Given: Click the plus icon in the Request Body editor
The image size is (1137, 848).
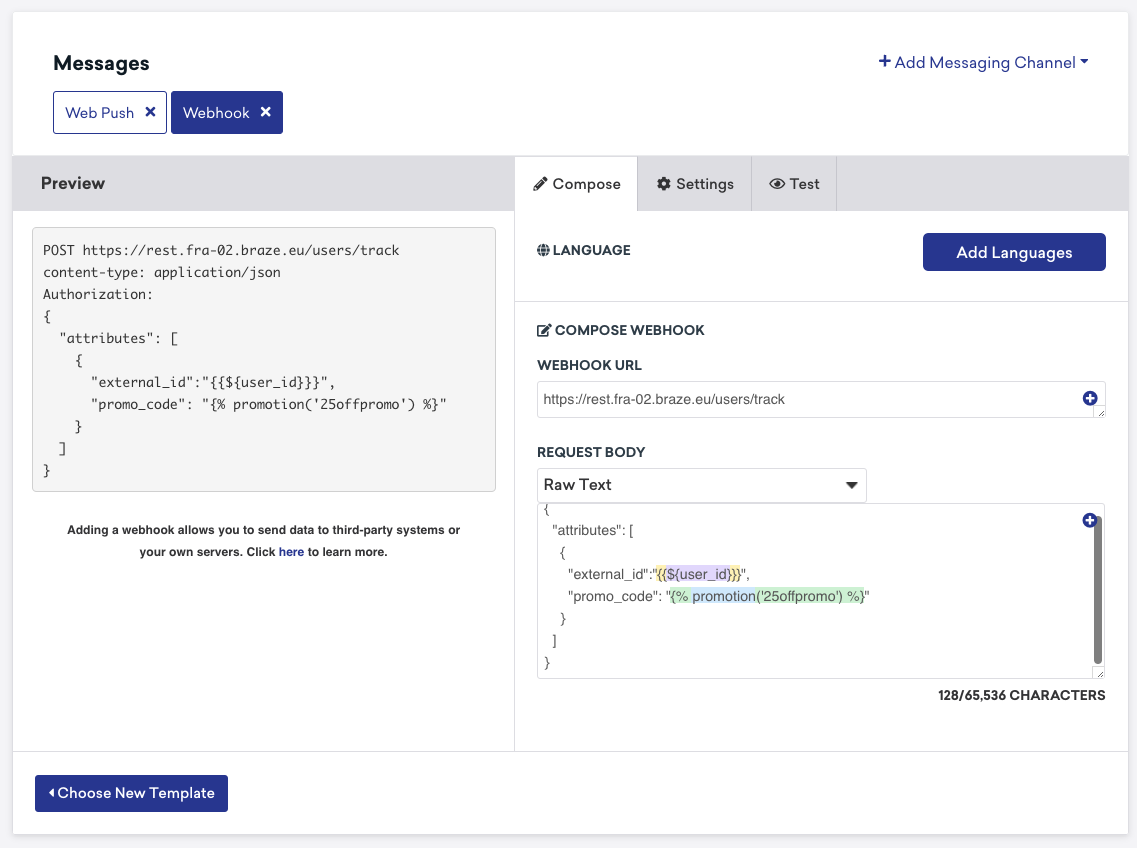Looking at the screenshot, I should [x=1090, y=520].
